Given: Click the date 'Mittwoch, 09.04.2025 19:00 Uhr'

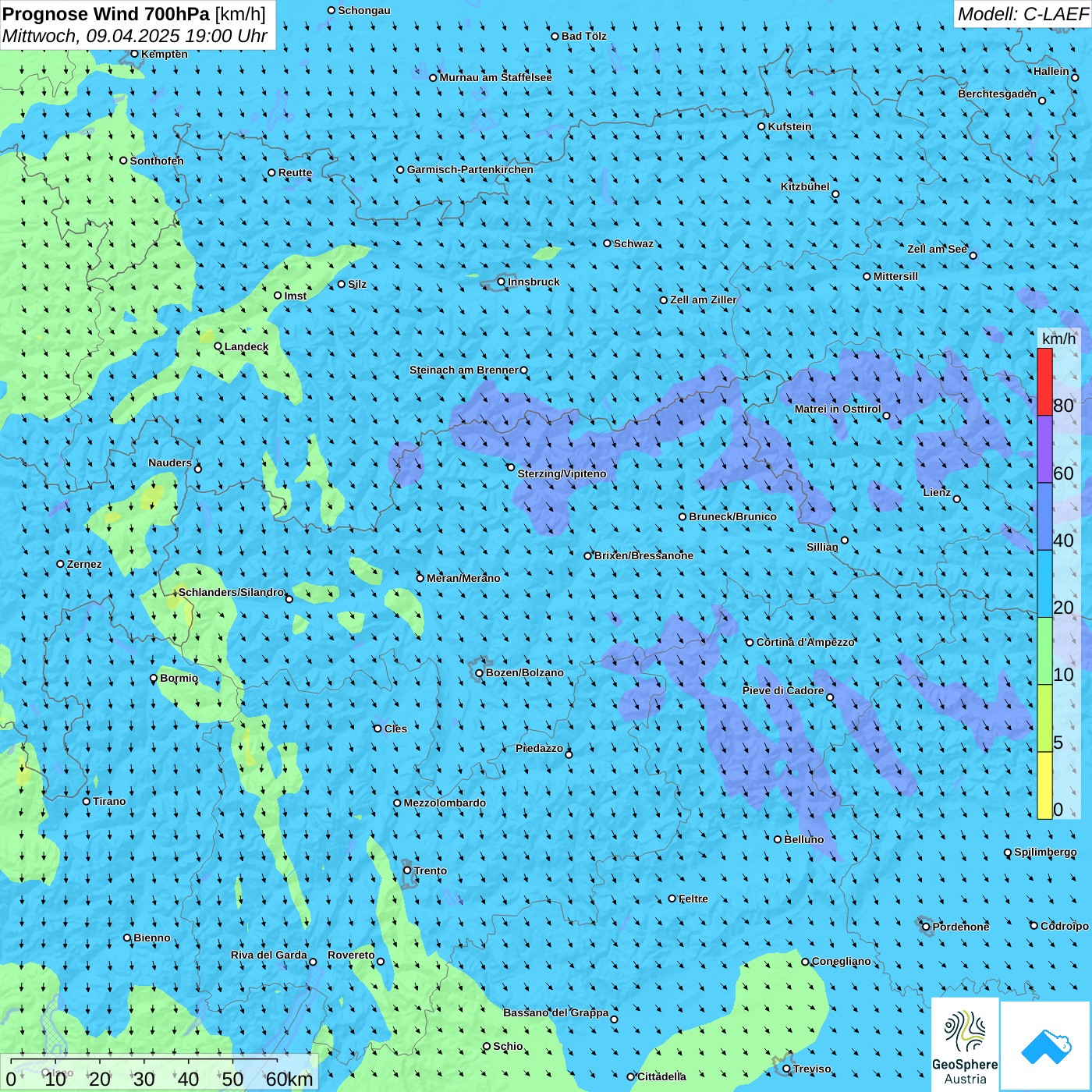Looking at the screenshot, I should point(135,36).
